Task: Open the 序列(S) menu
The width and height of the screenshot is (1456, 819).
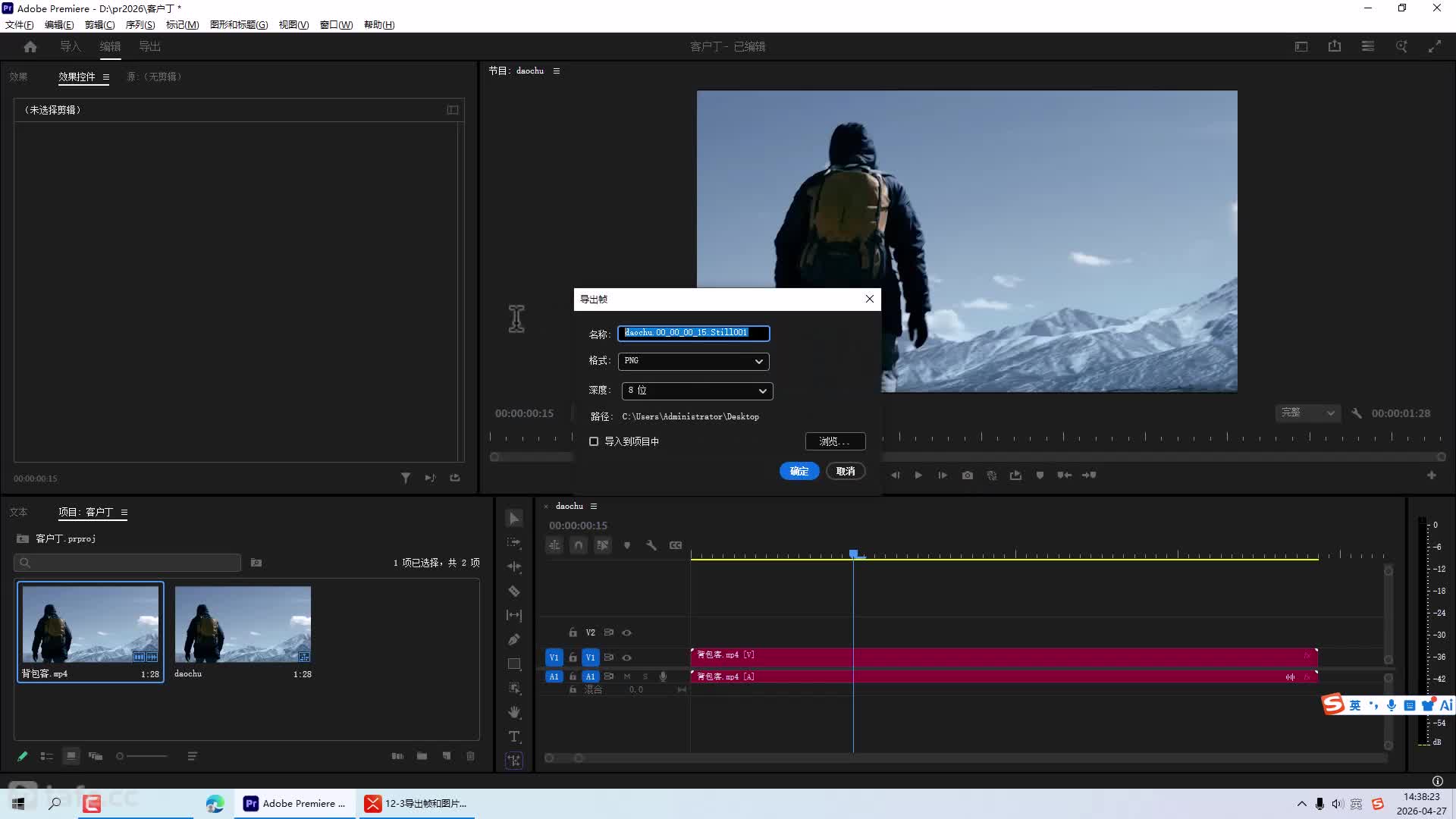Action: point(140,25)
